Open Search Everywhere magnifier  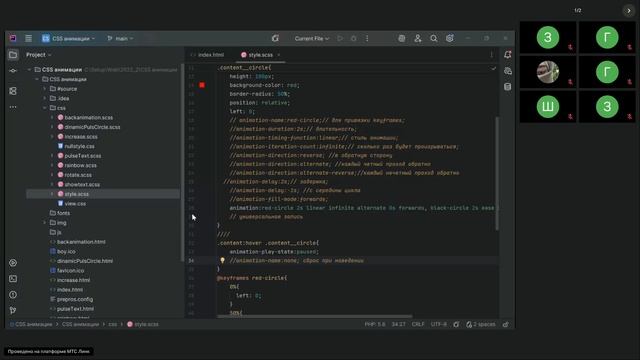tap(433, 38)
